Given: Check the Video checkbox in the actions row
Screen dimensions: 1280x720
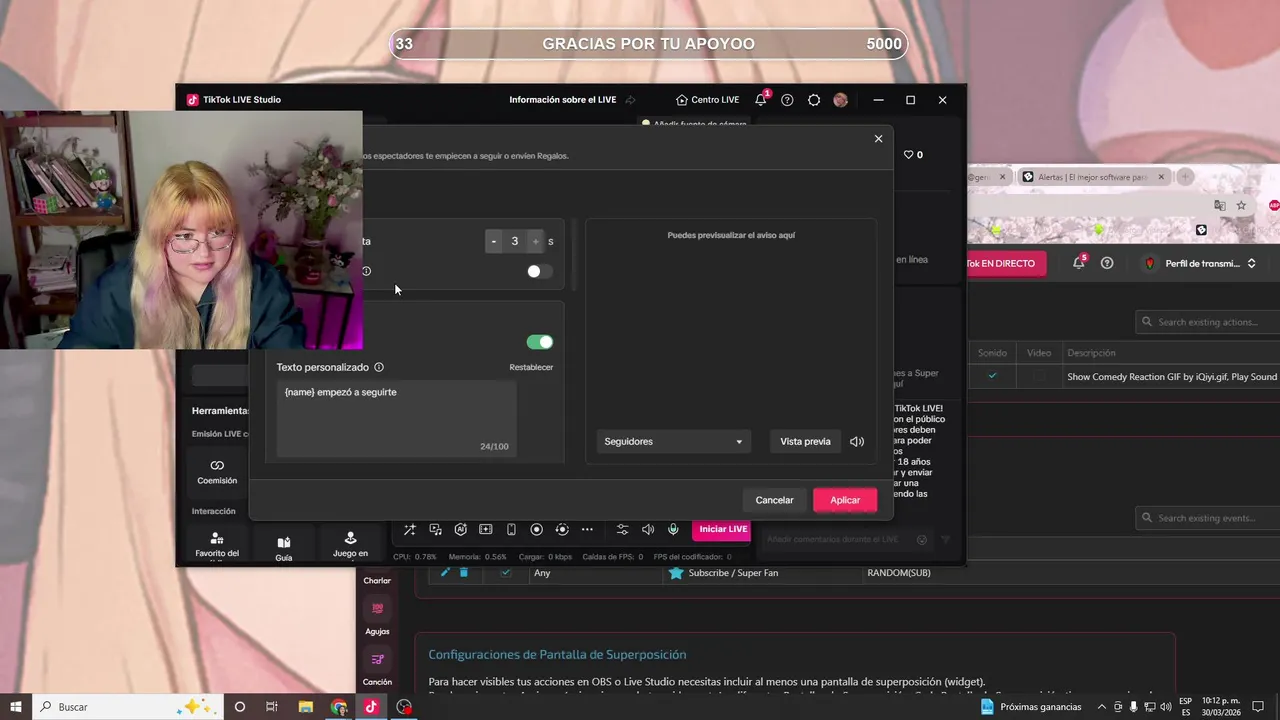Looking at the screenshot, I should [x=1039, y=376].
